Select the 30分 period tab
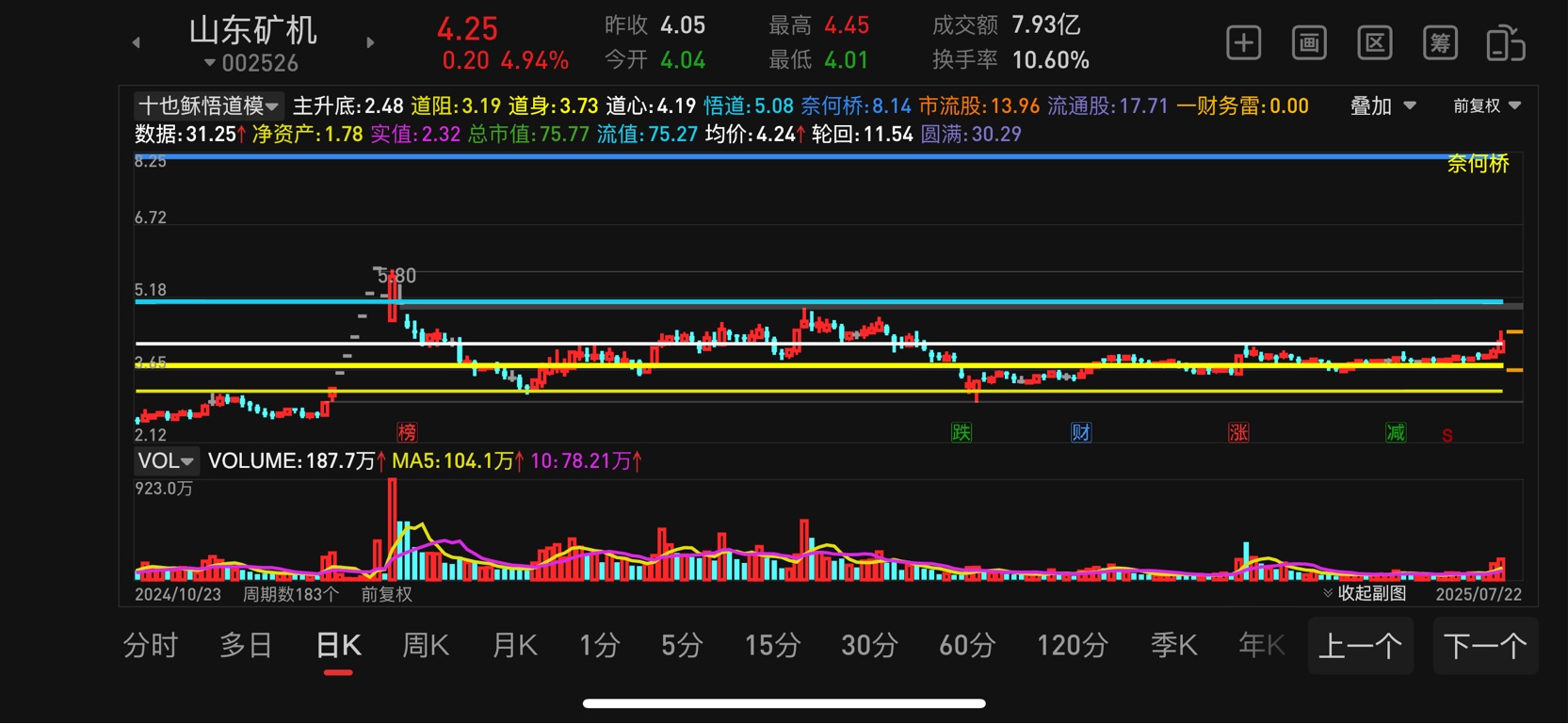Viewport: 1568px width, 724px height. (868, 646)
